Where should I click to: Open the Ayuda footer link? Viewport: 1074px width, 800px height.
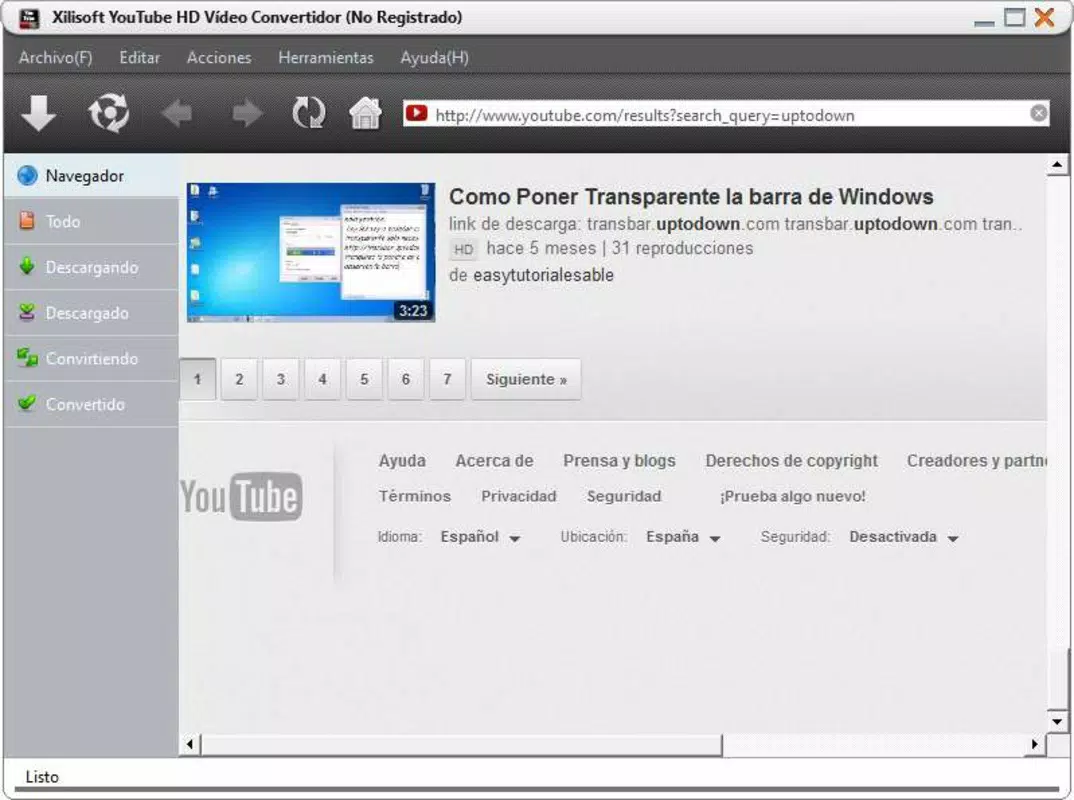pos(402,461)
